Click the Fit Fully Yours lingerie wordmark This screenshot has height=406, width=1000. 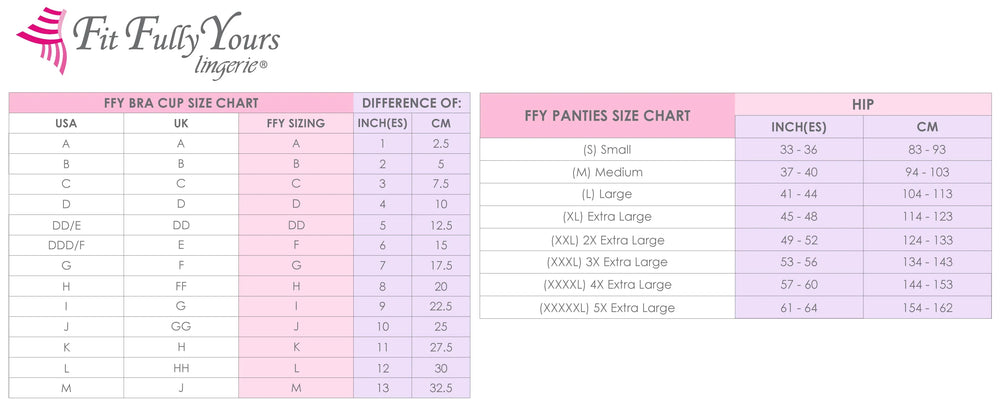click(180, 44)
